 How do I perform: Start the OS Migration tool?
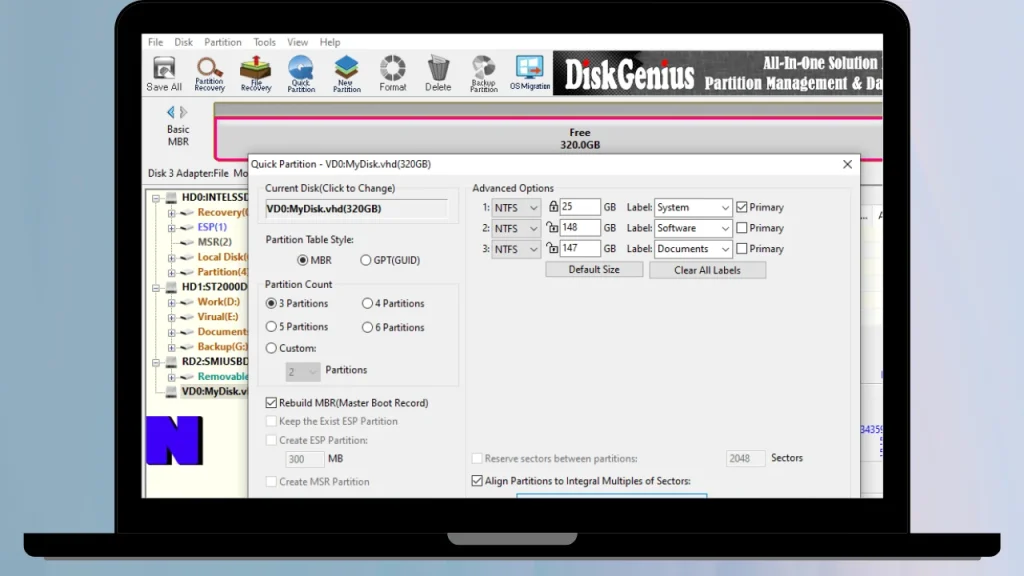pos(530,73)
